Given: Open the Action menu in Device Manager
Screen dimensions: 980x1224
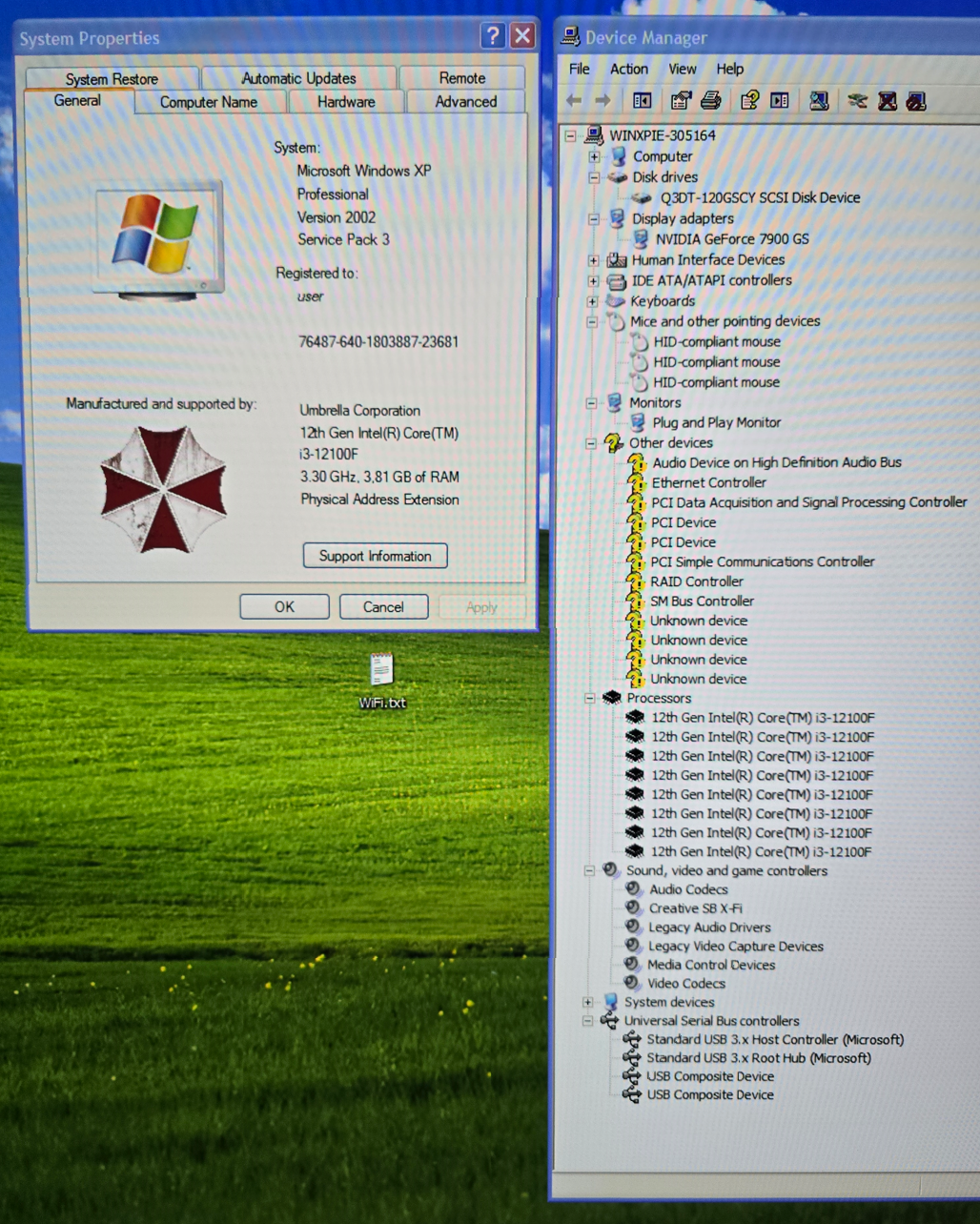Looking at the screenshot, I should click(629, 69).
